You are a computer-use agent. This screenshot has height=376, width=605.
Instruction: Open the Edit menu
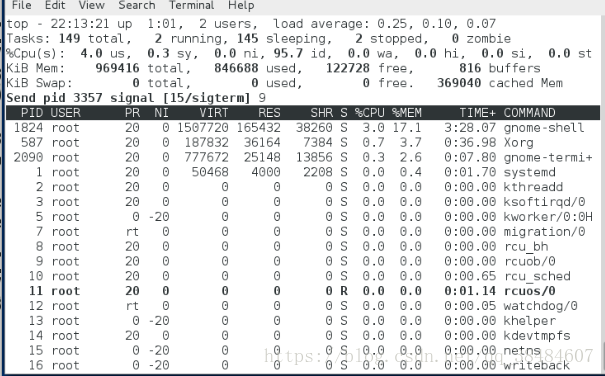[x=55, y=5]
